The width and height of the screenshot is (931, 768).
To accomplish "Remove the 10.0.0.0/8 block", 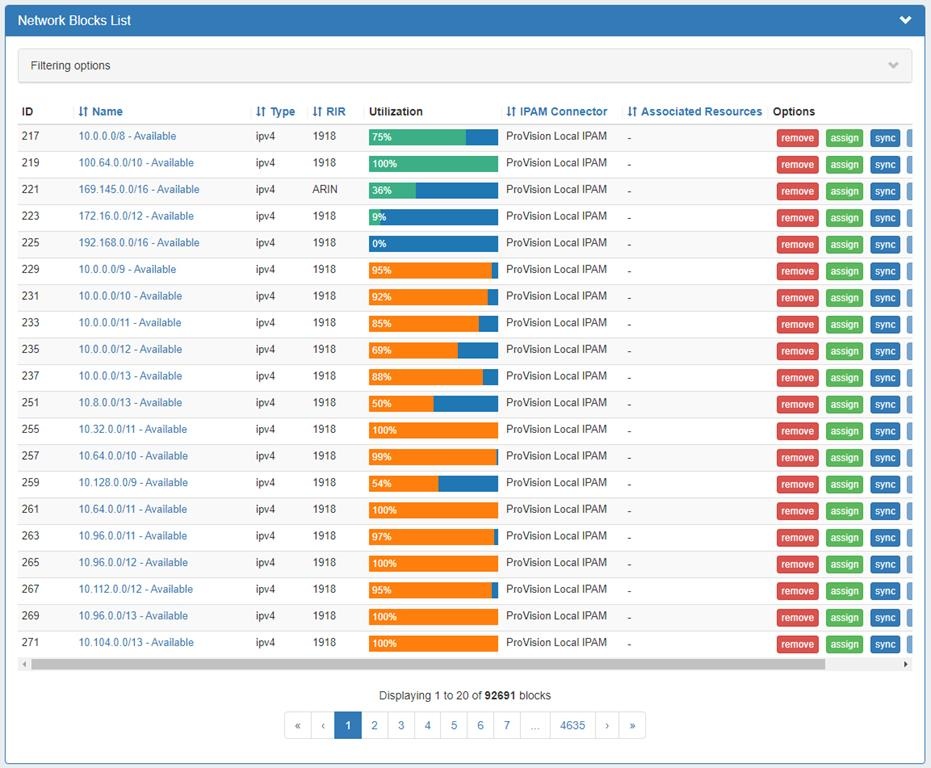I will coord(797,138).
